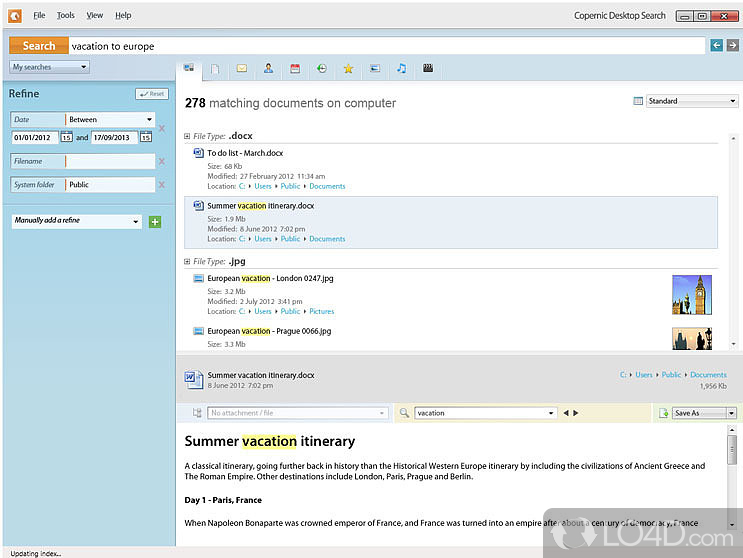This screenshot has width=743, height=558.
Task: Go back using the left navigation arrow
Action: [716, 45]
